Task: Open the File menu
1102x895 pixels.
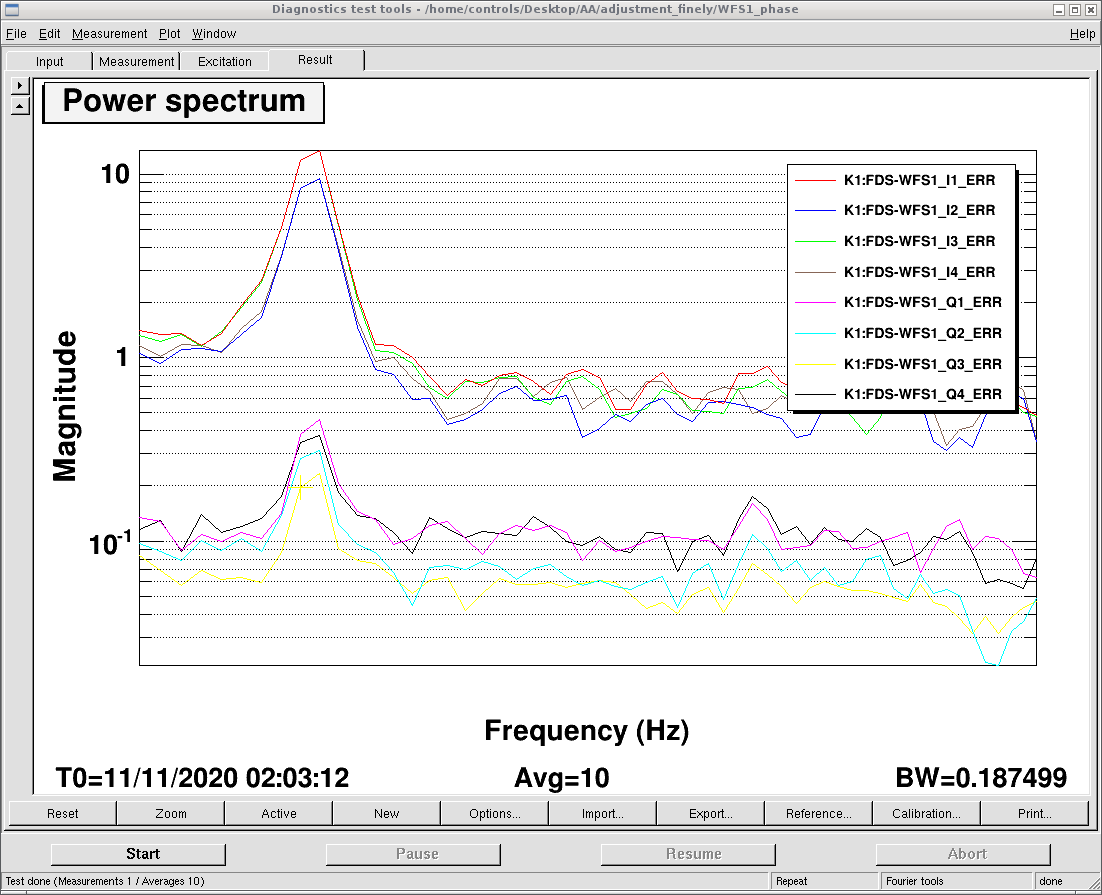Action: tap(16, 34)
